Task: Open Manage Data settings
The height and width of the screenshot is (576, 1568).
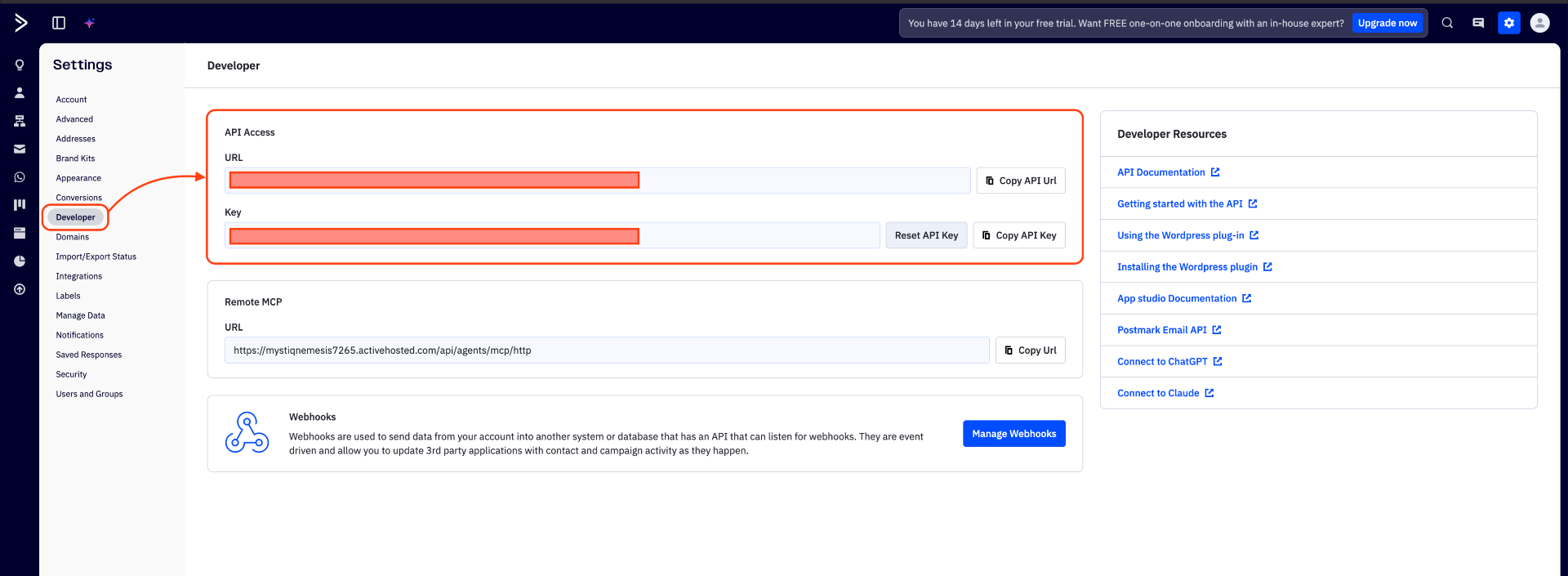Action: coord(81,315)
